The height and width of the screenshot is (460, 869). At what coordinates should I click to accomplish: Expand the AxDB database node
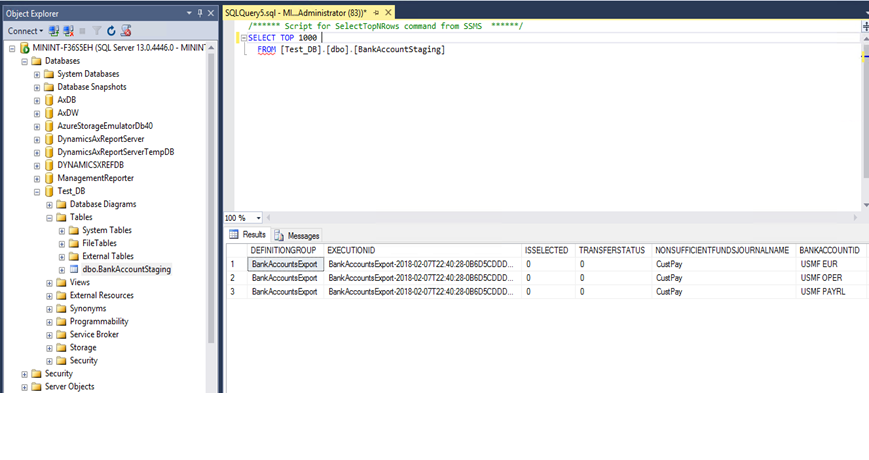tap(37, 100)
